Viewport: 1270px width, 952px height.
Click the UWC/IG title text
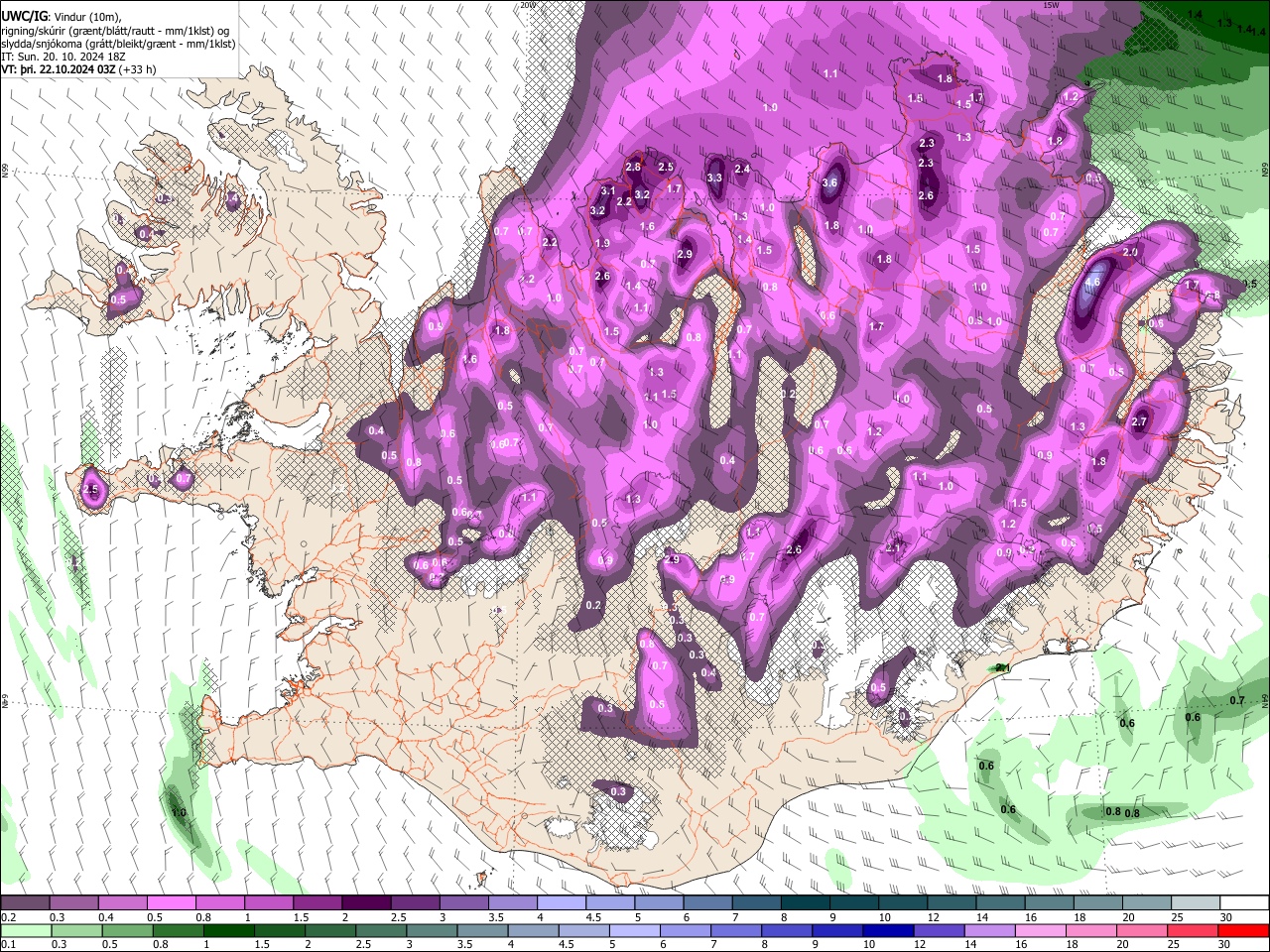point(24,16)
